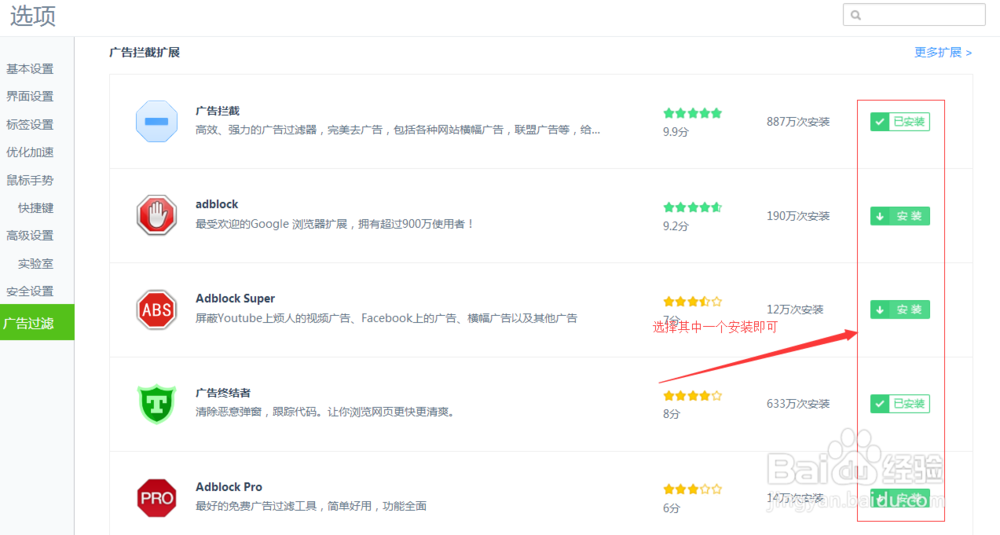The image size is (1000, 535).
Task: Open 鼠标手势 in the sidebar
Action: click(30, 180)
